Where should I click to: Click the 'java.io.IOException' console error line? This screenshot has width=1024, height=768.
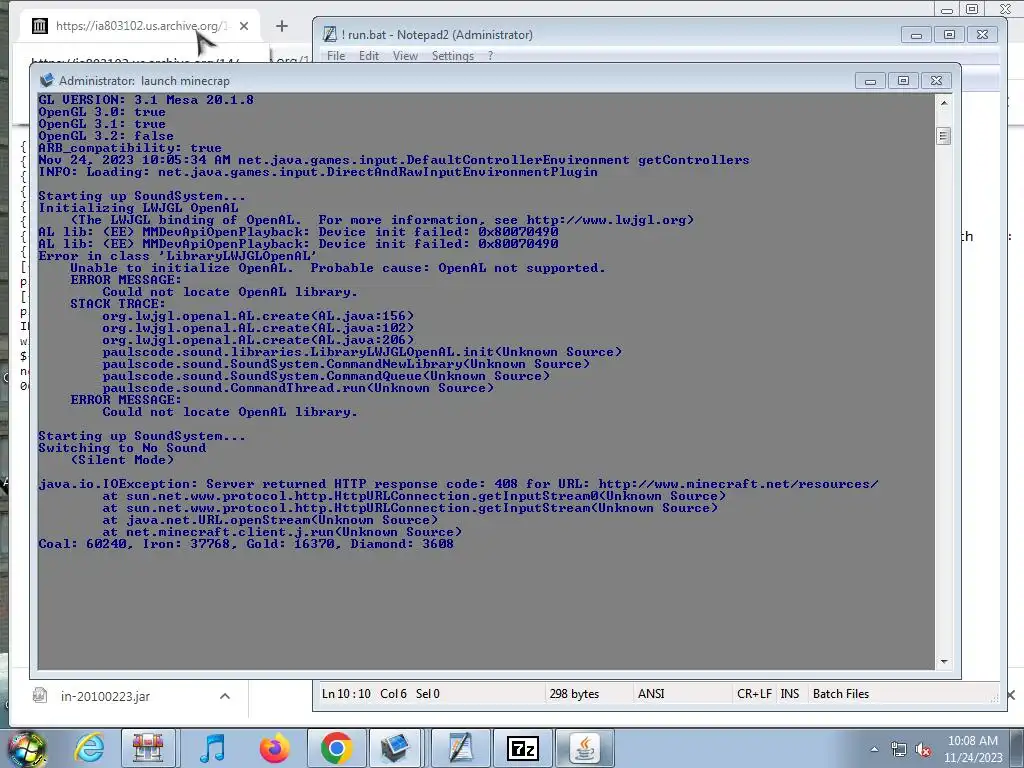pos(458,484)
